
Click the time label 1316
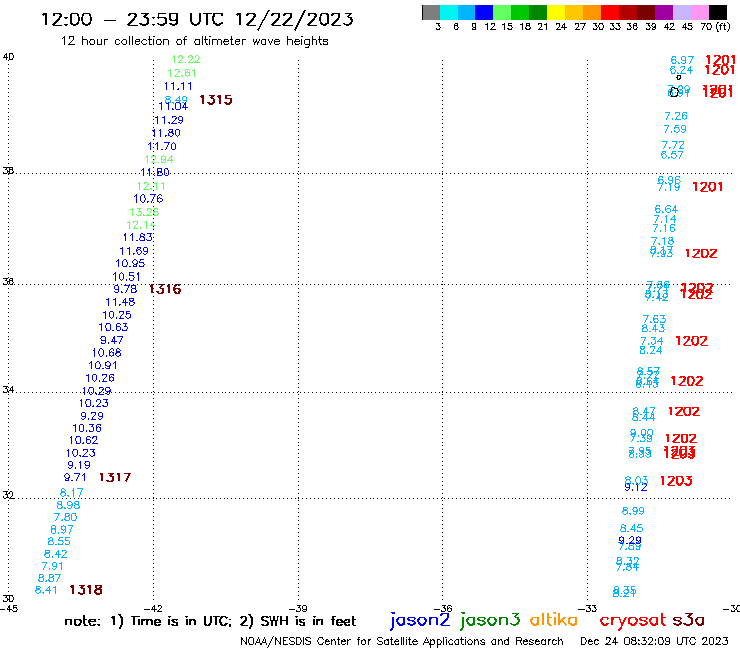[x=165, y=289]
